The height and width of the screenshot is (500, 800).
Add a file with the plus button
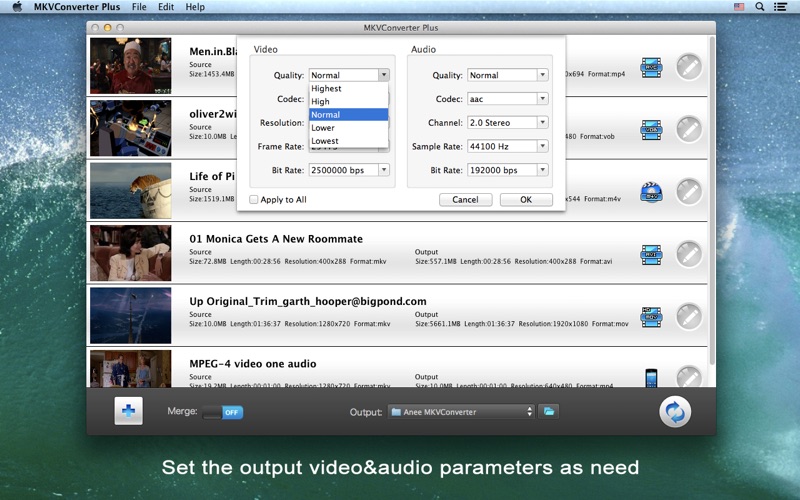point(129,411)
